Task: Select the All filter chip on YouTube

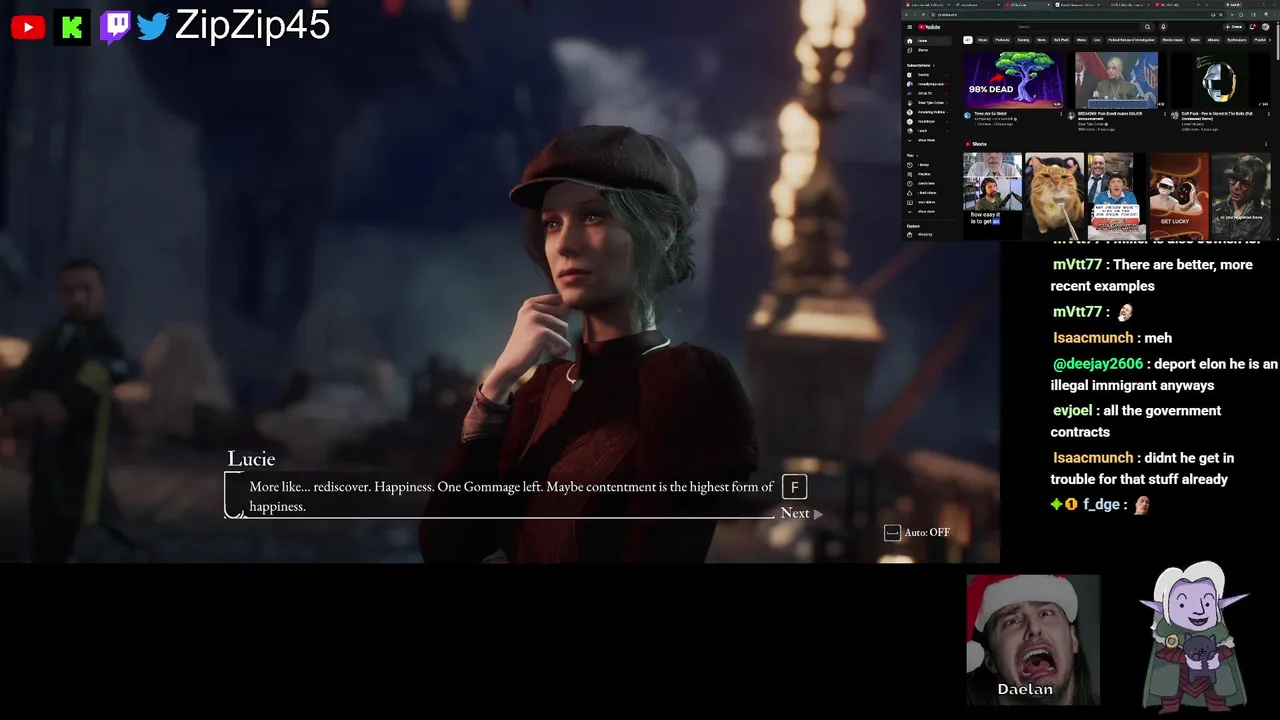Action: [x=968, y=40]
